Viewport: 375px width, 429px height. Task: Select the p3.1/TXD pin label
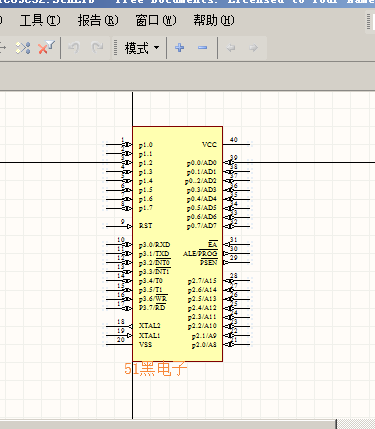pos(154,254)
